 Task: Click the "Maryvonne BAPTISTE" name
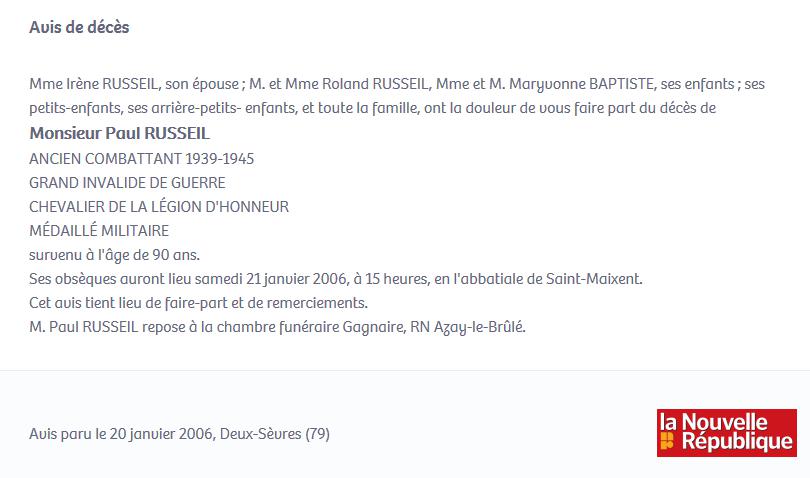583,84
